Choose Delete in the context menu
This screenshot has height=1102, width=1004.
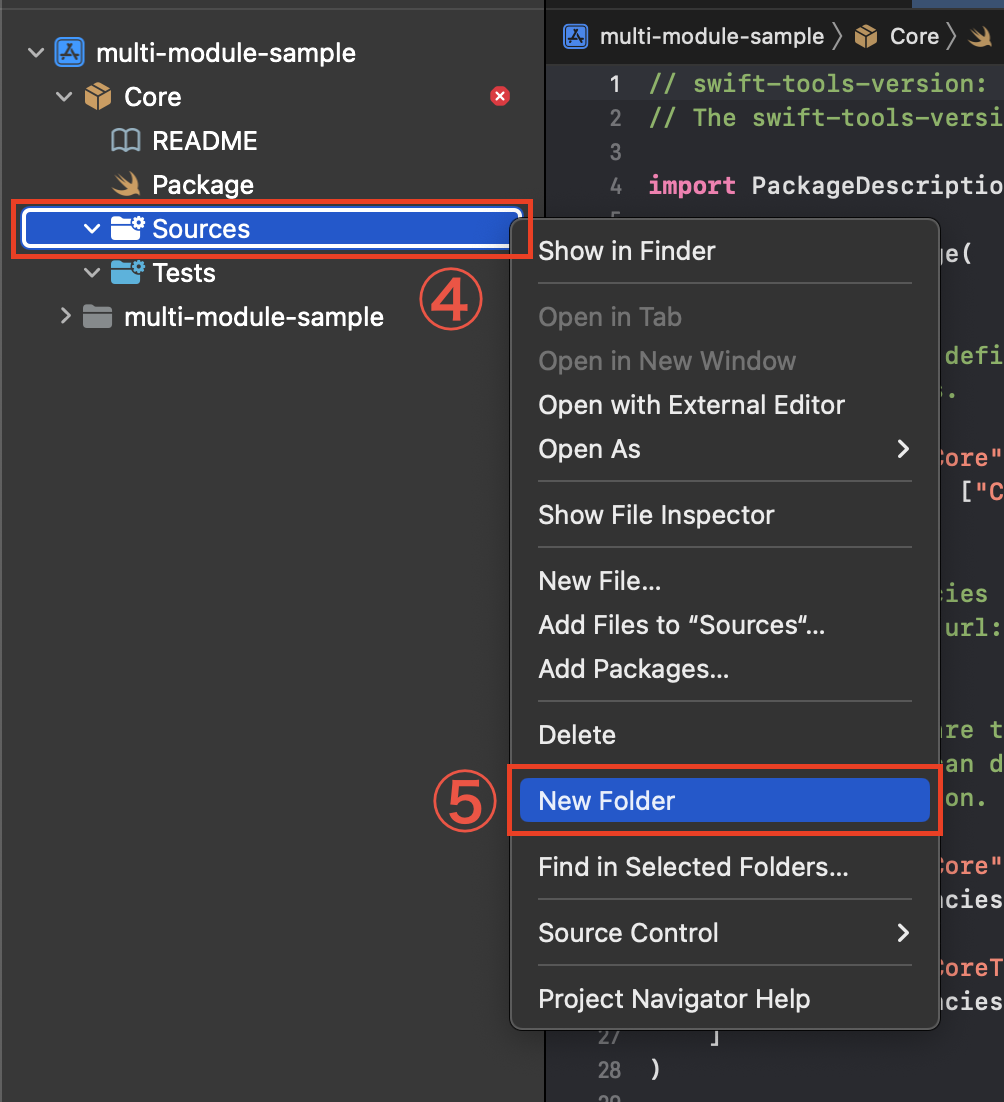[577, 735]
